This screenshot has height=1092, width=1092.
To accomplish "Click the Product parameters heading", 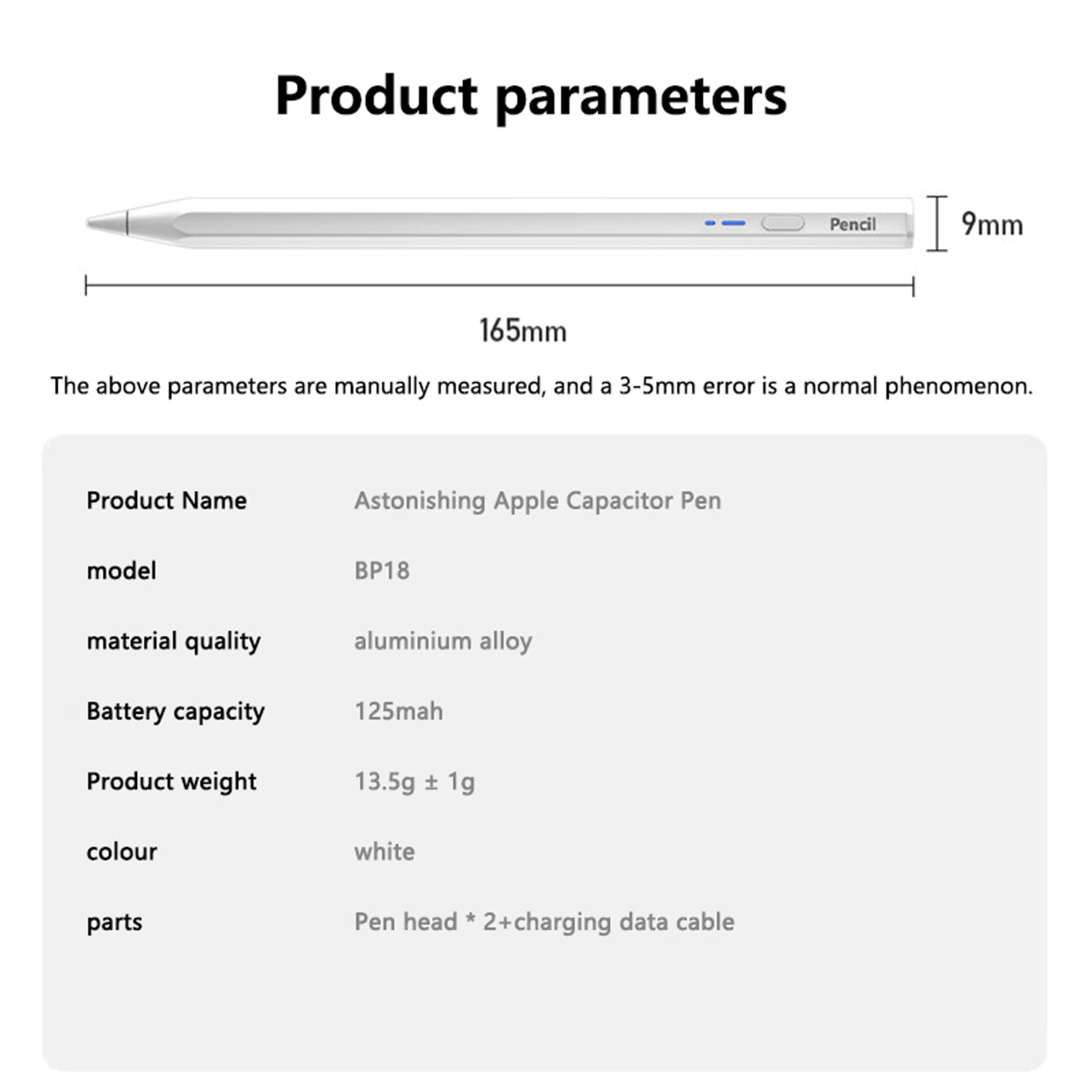I will pos(531,97).
